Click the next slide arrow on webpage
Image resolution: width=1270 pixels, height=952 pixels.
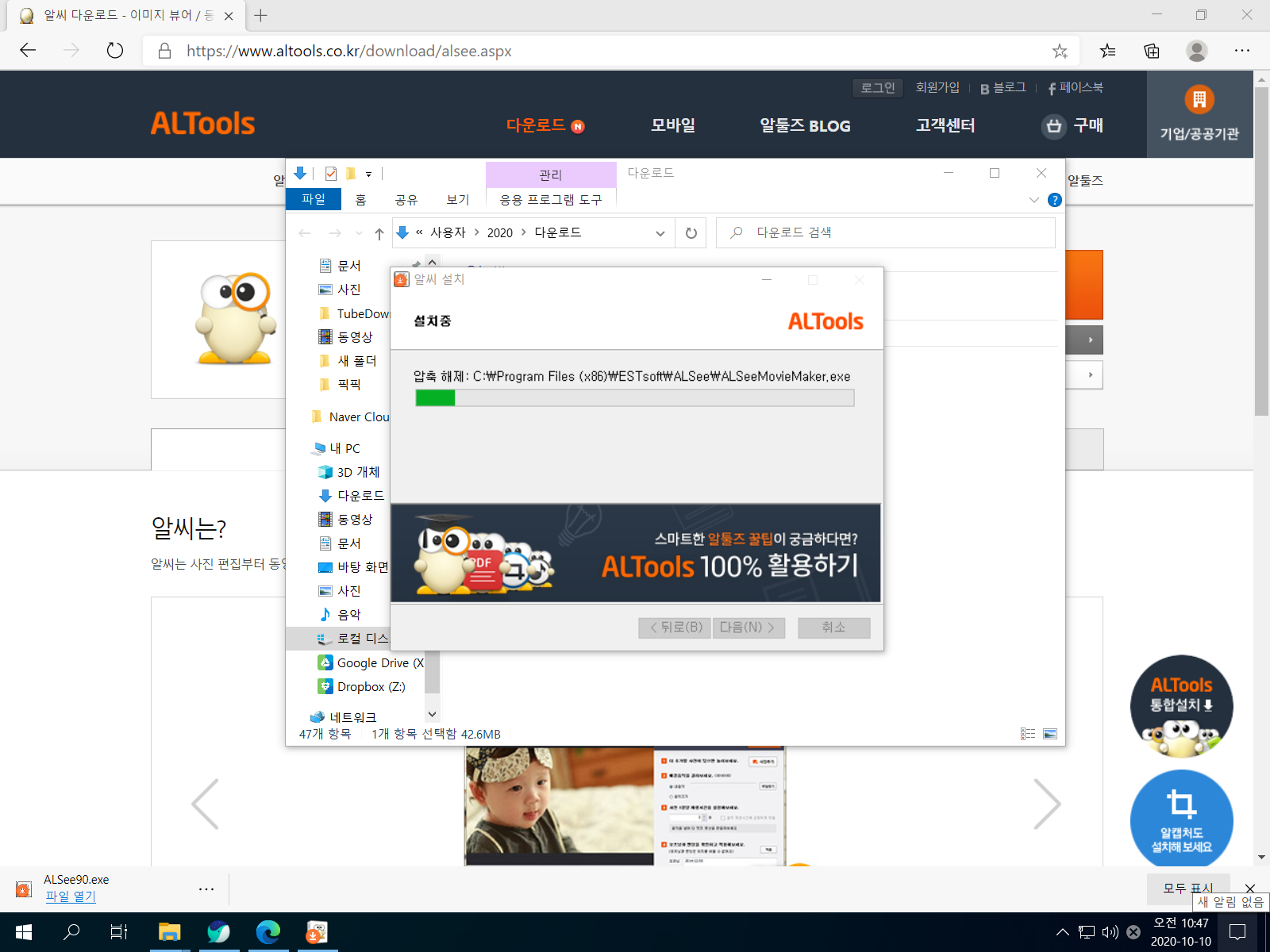[1047, 804]
